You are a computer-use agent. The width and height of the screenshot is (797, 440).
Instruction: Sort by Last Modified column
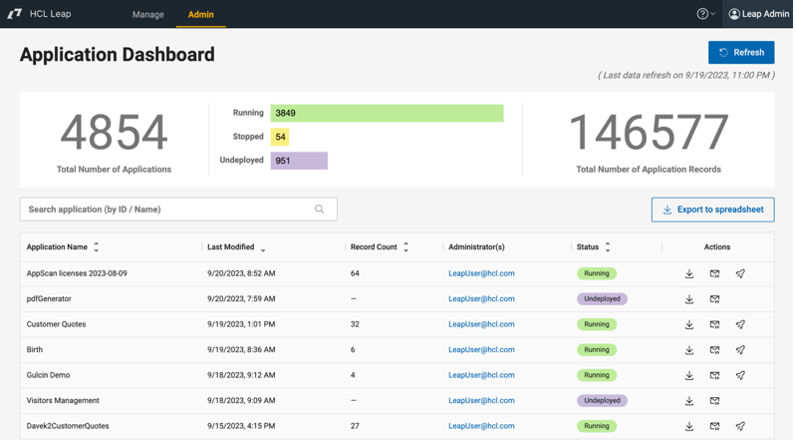[x=263, y=247]
